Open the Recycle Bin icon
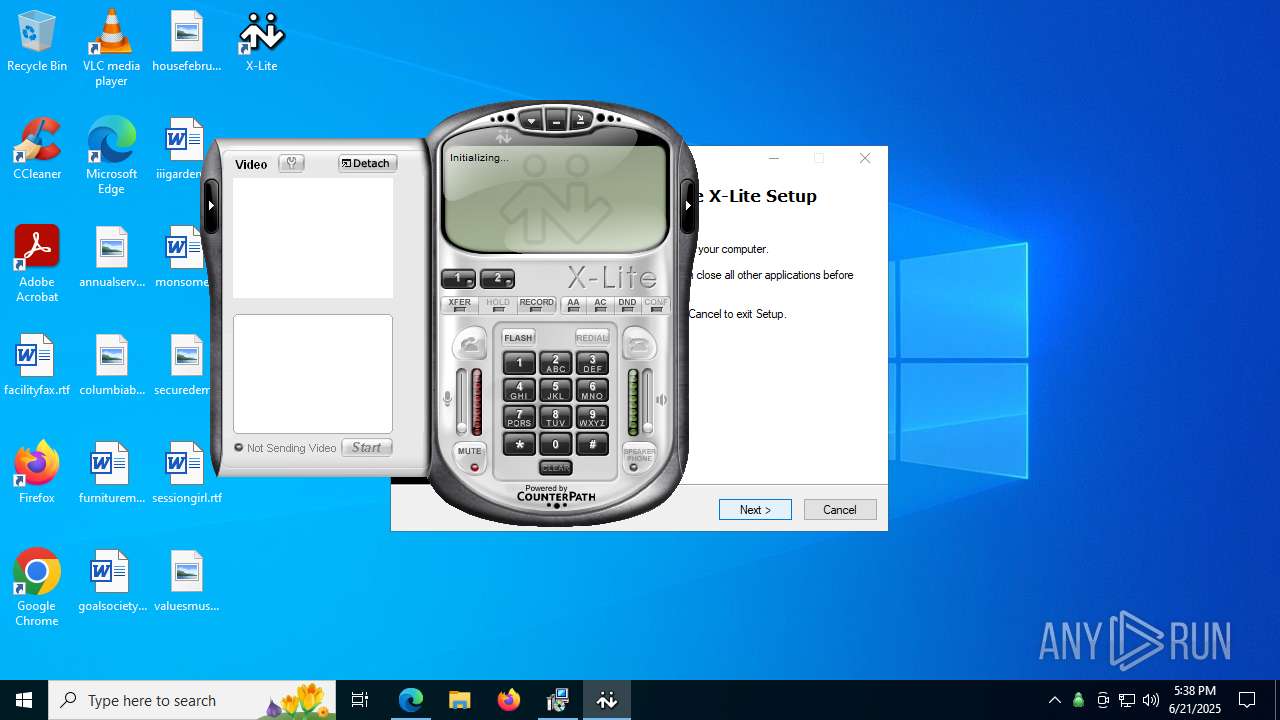The height and width of the screenshot is (720, 1280). coord(37,42)
